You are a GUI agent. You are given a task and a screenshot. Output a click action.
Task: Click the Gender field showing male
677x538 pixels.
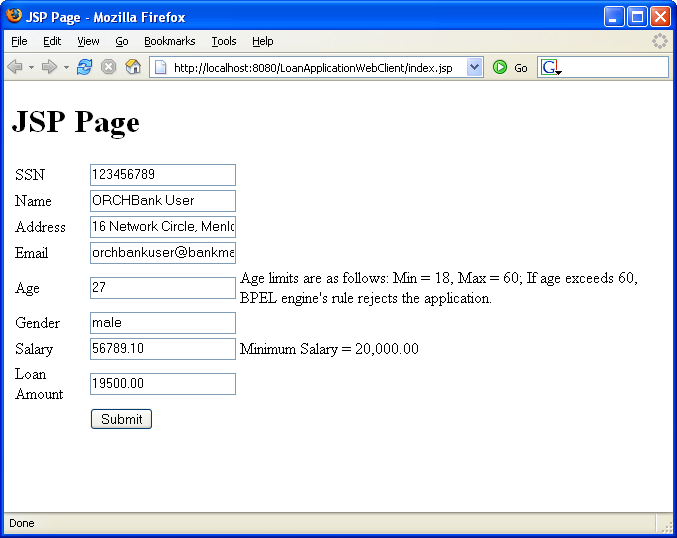(163, 323)
